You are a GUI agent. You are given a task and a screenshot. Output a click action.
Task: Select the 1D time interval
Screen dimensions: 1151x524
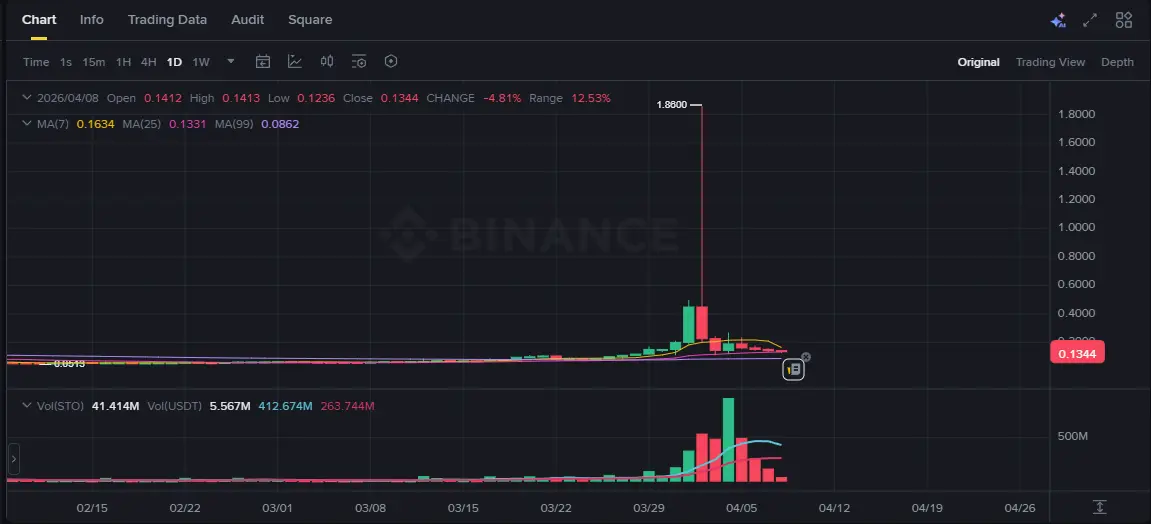click(x=174, y=62)
